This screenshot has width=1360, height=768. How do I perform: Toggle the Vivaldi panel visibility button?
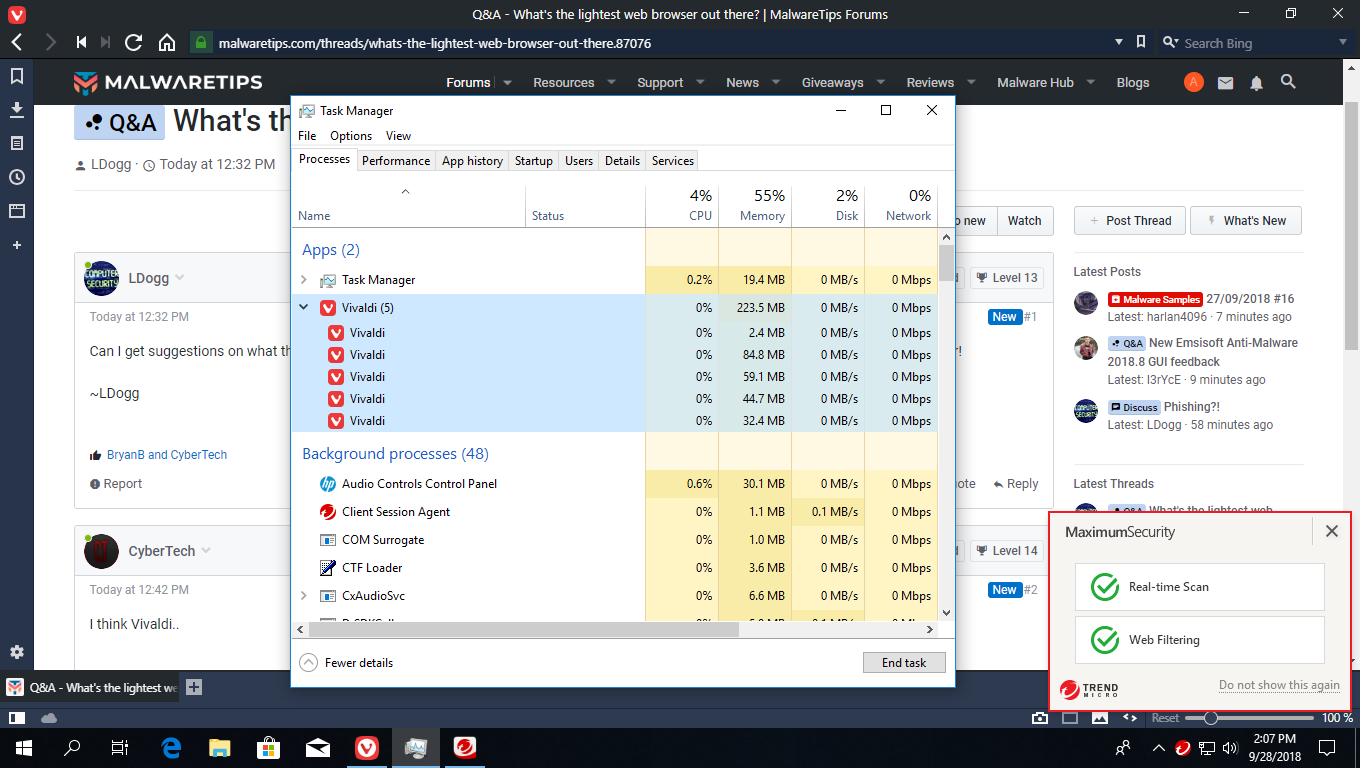coord(17,718)
